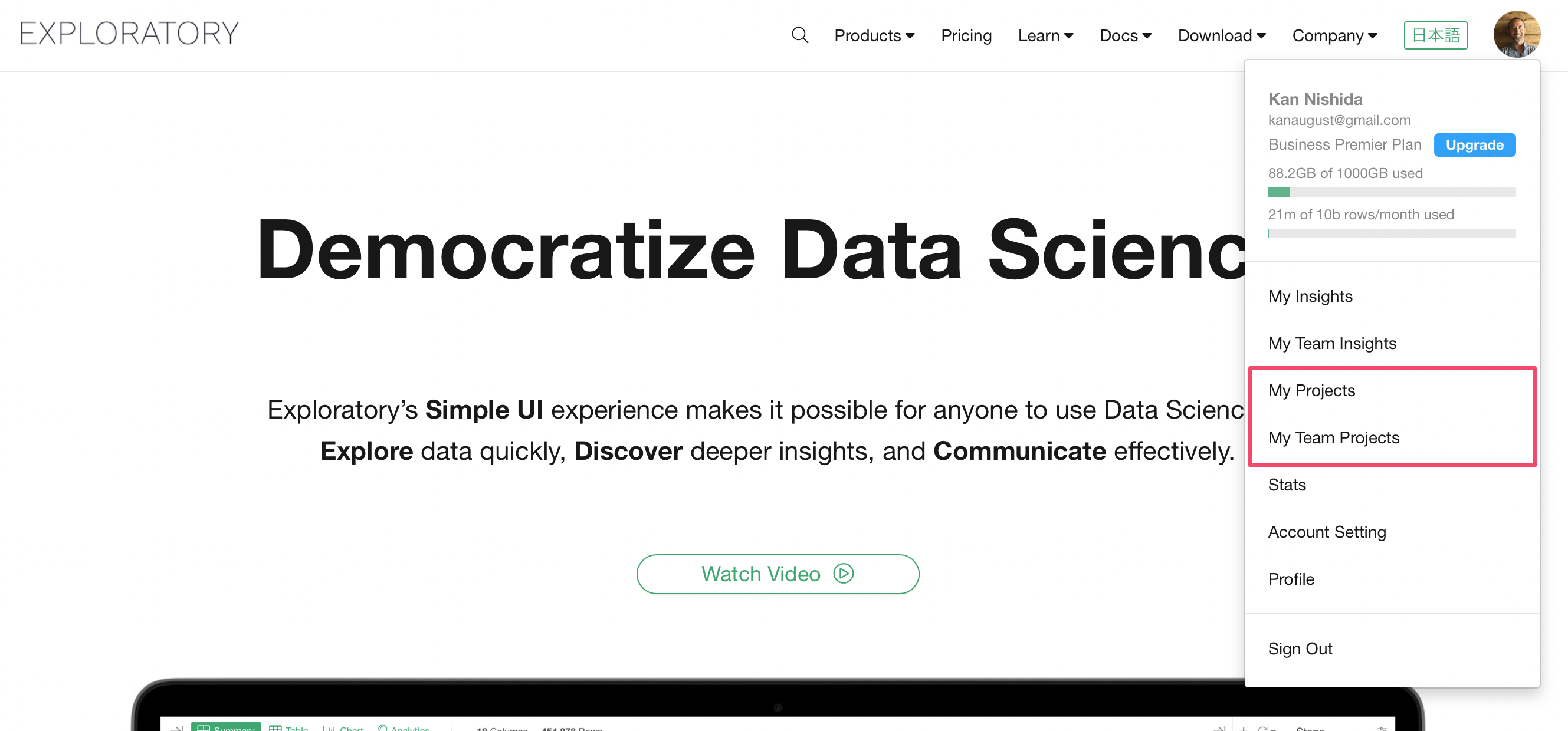Select My Insights from the menu
This screenshot has height=731, width=1568.
coord(1310,296)
